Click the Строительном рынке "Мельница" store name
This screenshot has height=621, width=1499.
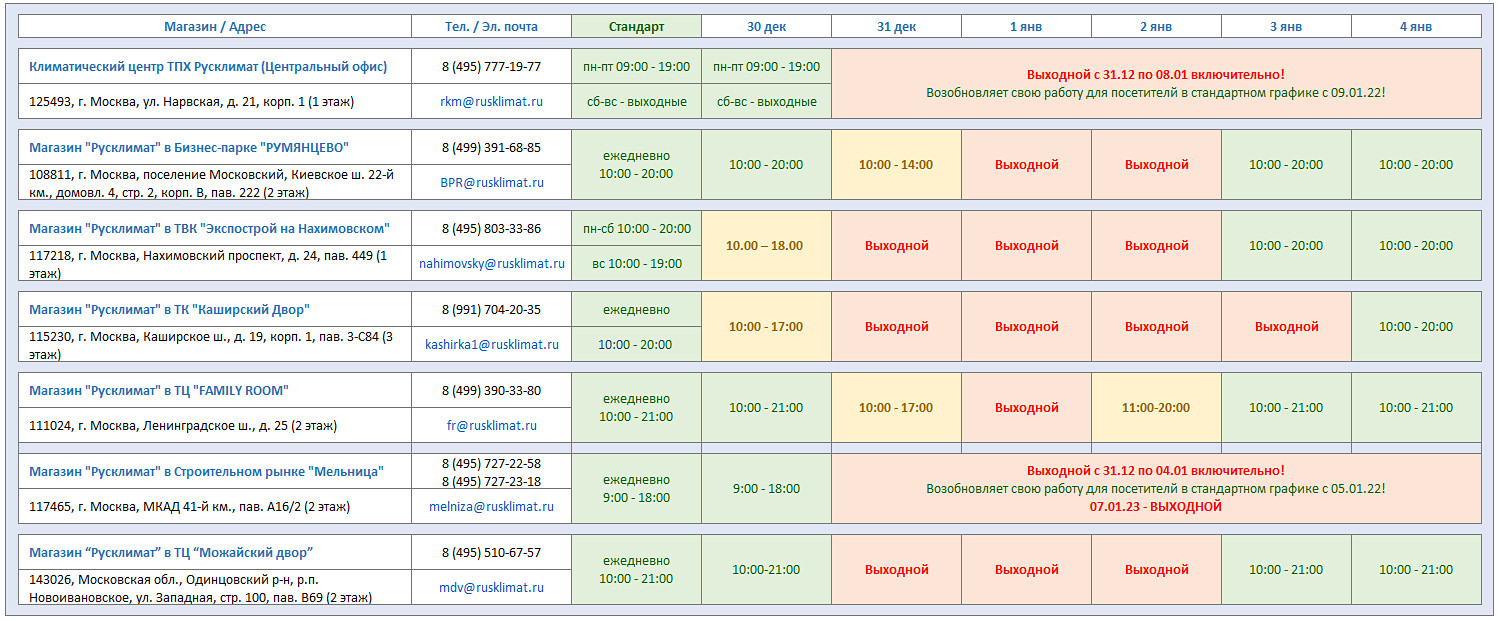pyautogui.click(x=206, y=471)
